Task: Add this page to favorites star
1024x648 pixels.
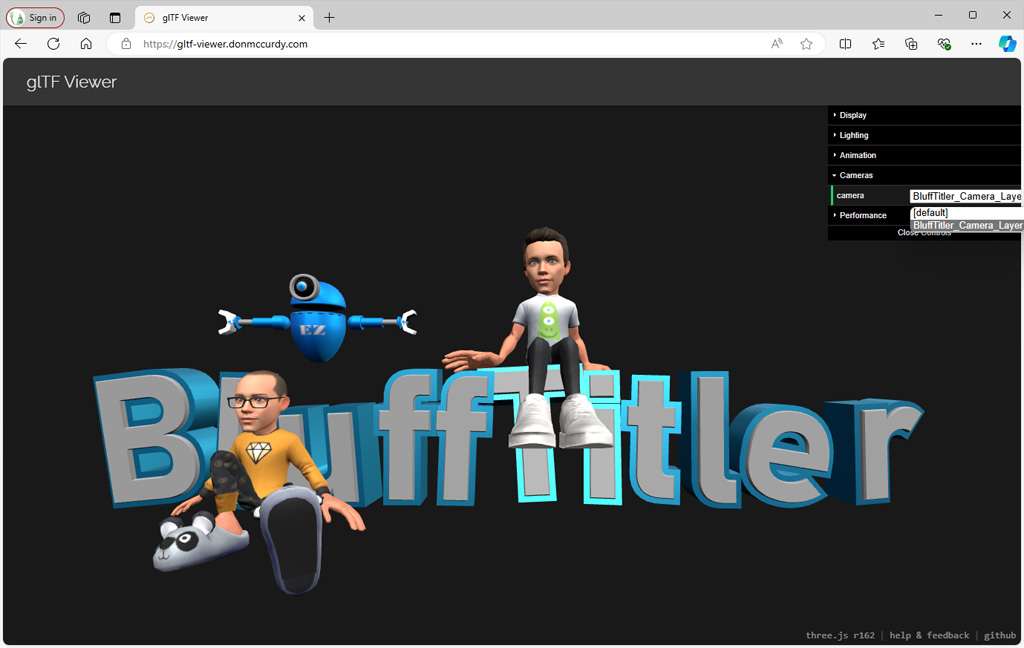Action: click(807, 44)
